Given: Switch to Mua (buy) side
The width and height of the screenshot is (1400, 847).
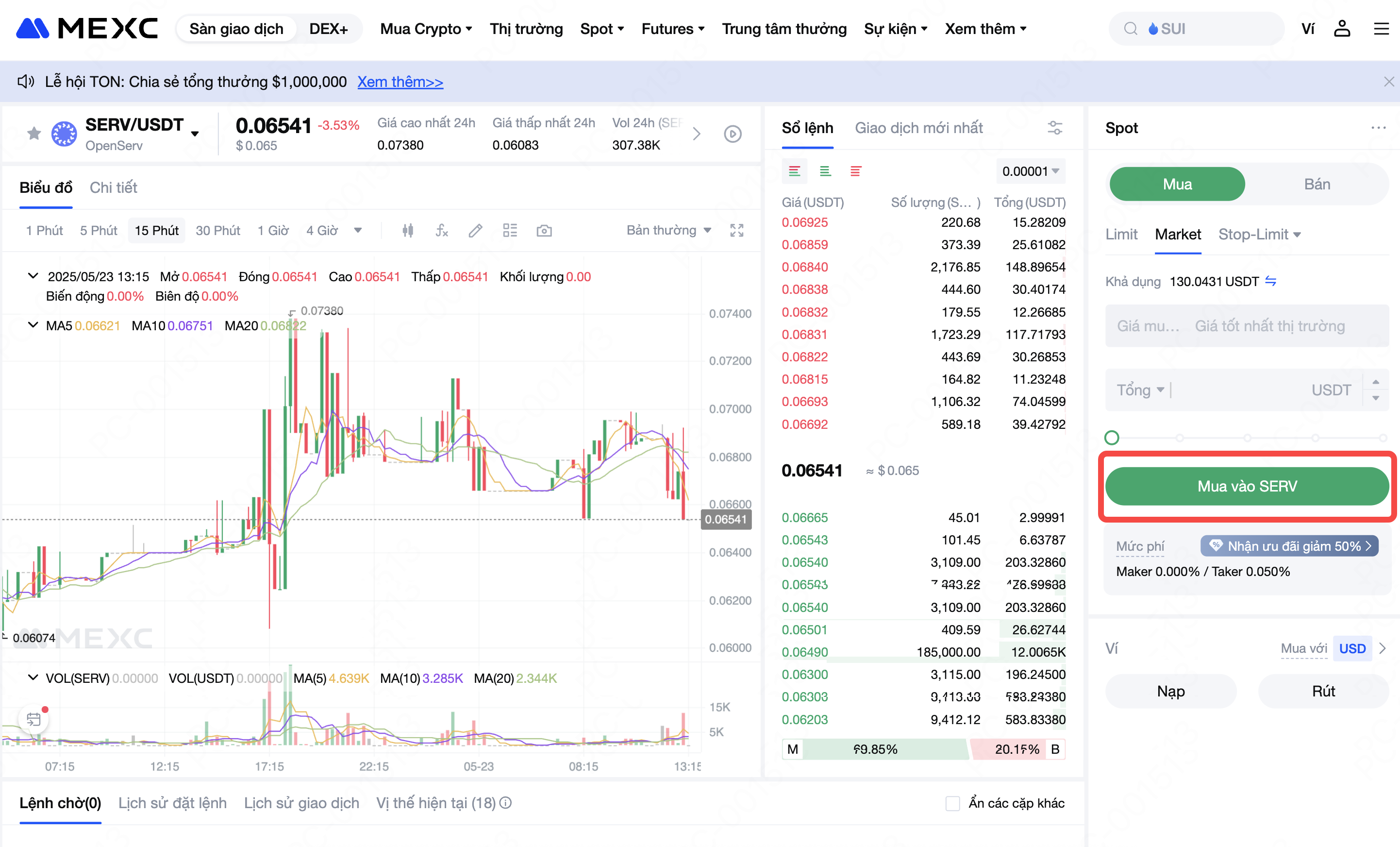Looking at the screenshot, I should pos(1177,184).
